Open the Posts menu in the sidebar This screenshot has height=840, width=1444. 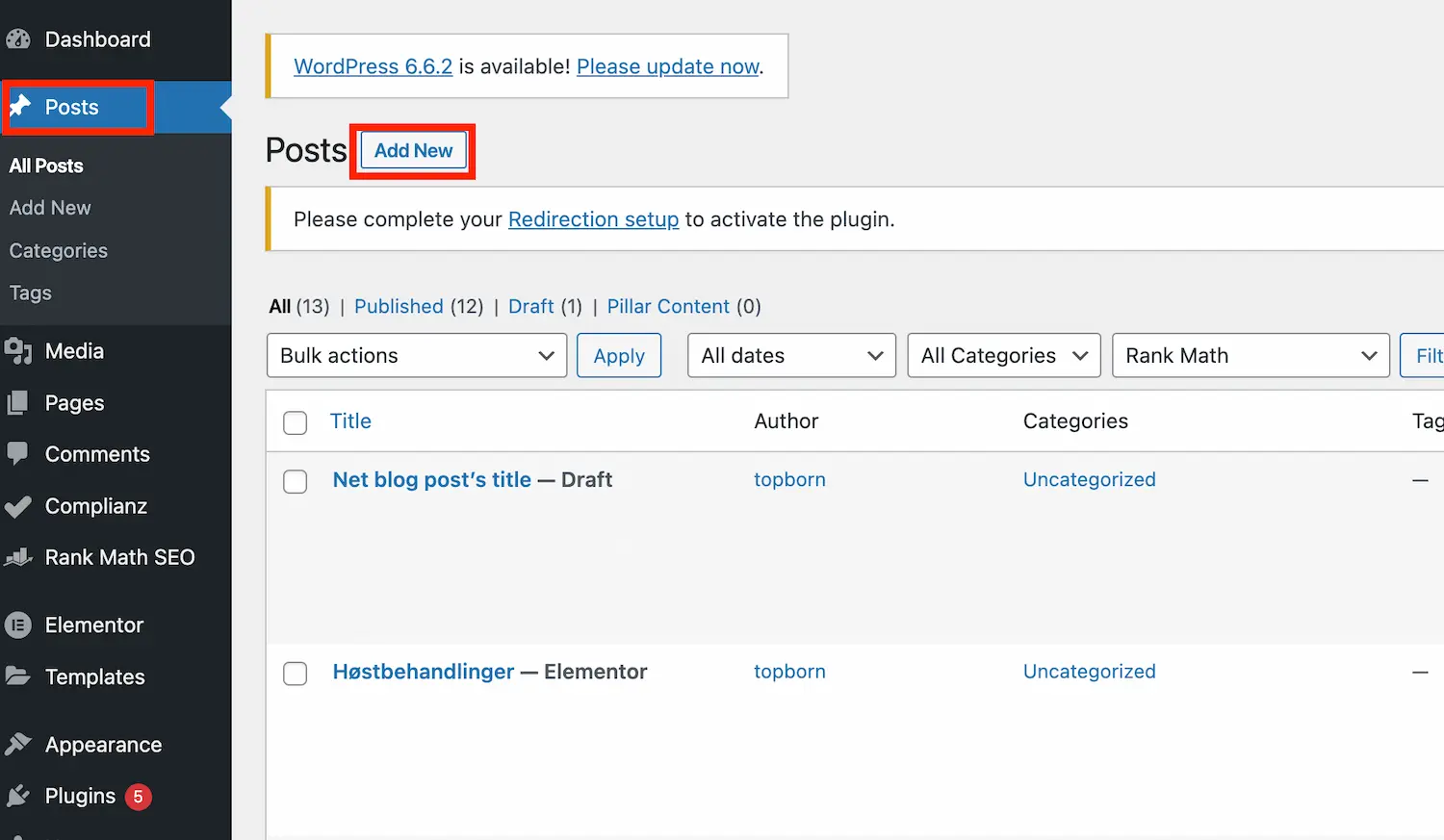pyautogui.click(x=71, y=107)
